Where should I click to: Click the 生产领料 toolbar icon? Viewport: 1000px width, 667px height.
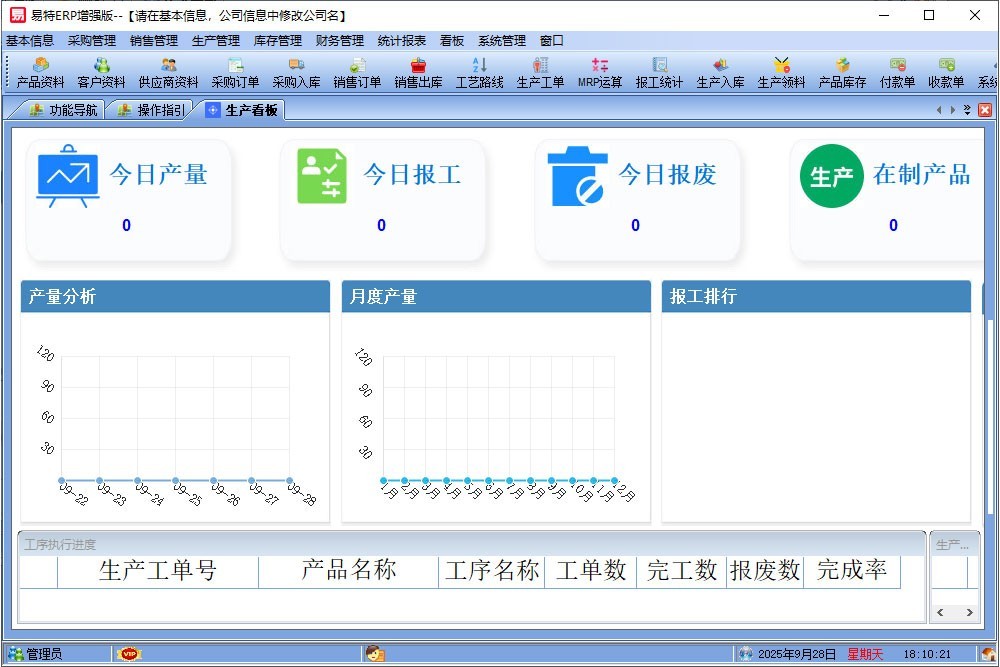781,73
